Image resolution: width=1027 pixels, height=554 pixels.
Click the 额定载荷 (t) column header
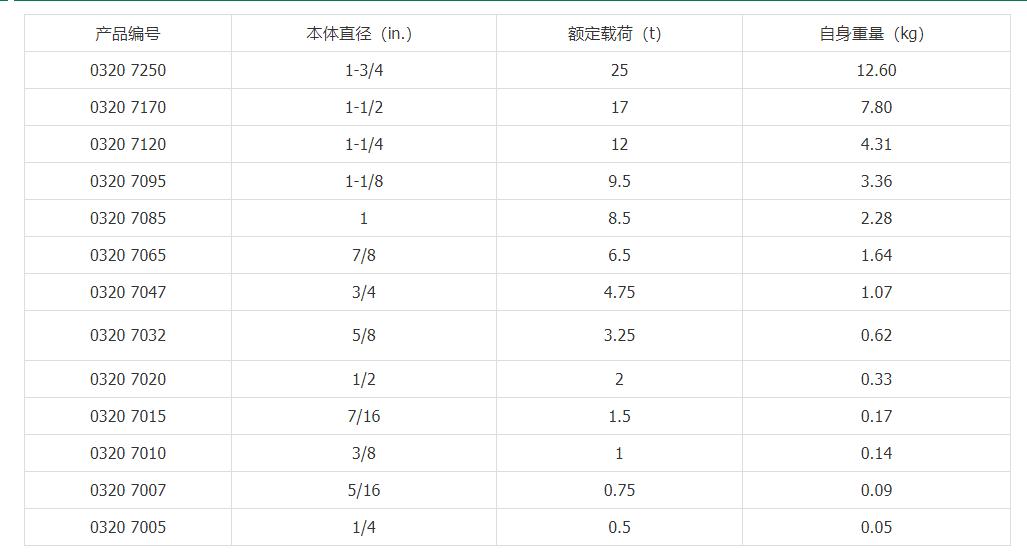click(x=619, y=33)
